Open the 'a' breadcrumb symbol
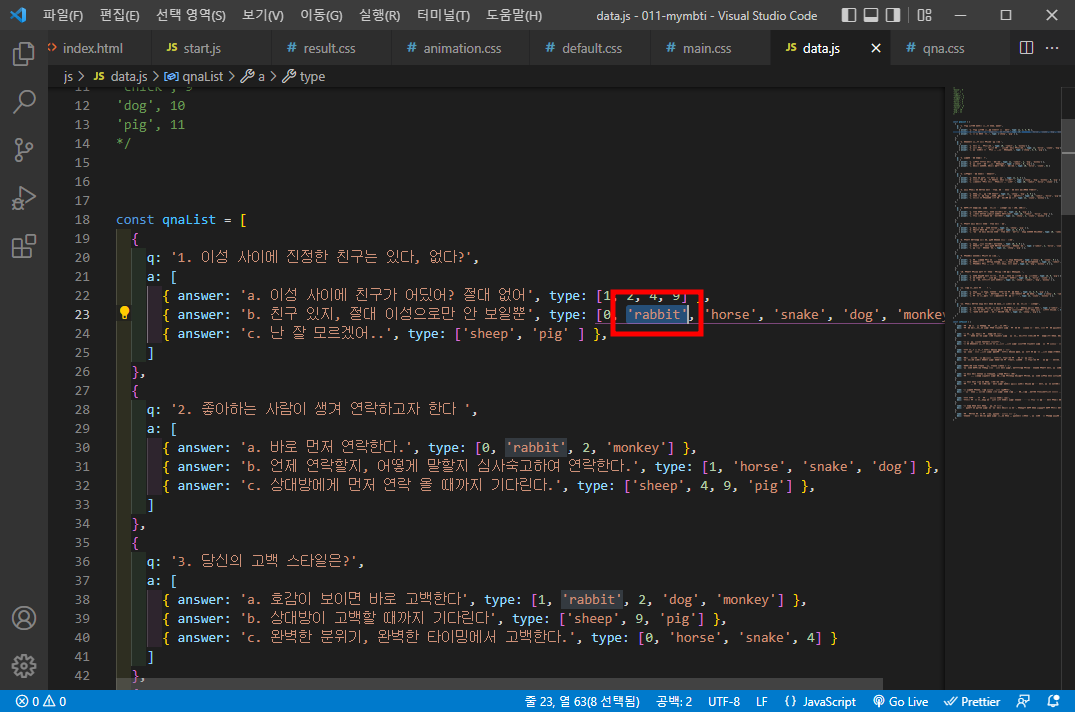1075x712 pixels. 254,76
